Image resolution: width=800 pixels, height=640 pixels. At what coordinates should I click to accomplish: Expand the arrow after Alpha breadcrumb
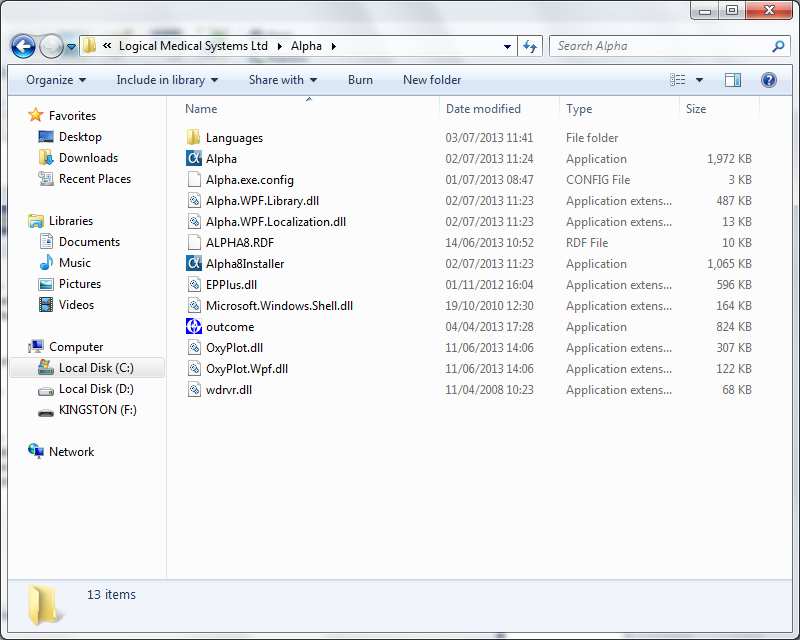click(x=334, y=46)
